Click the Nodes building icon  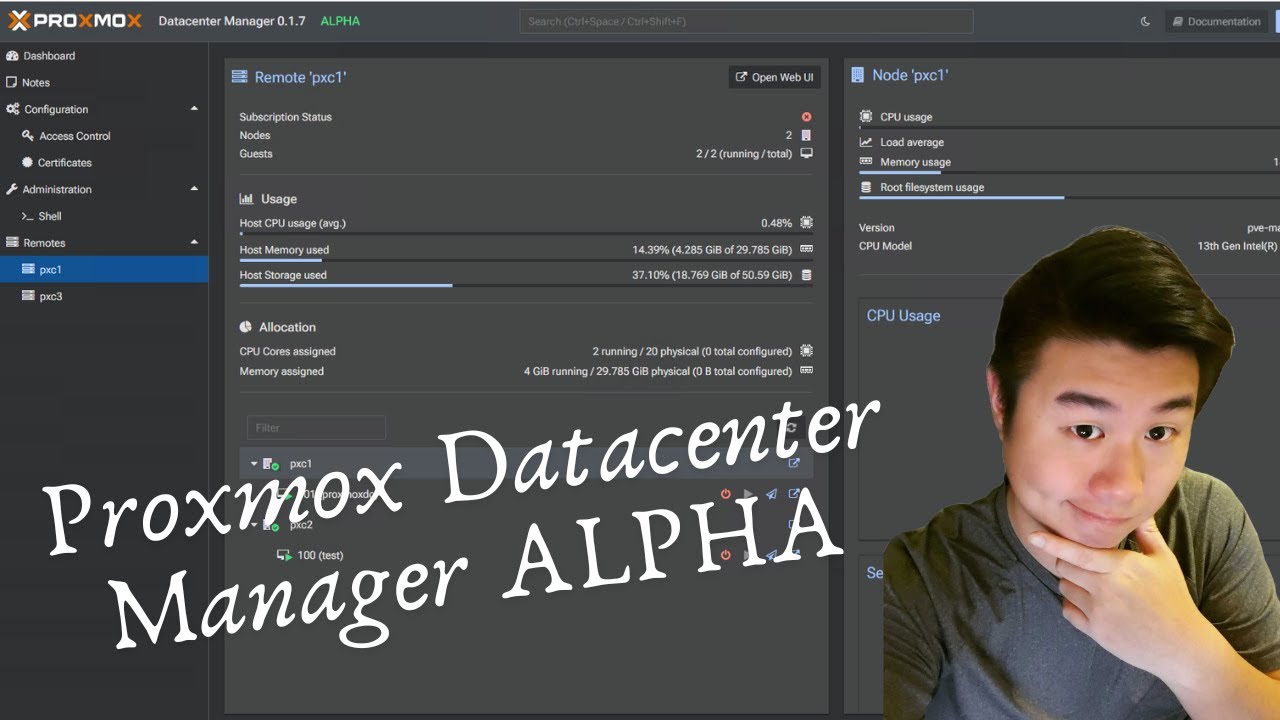point(806,135)
